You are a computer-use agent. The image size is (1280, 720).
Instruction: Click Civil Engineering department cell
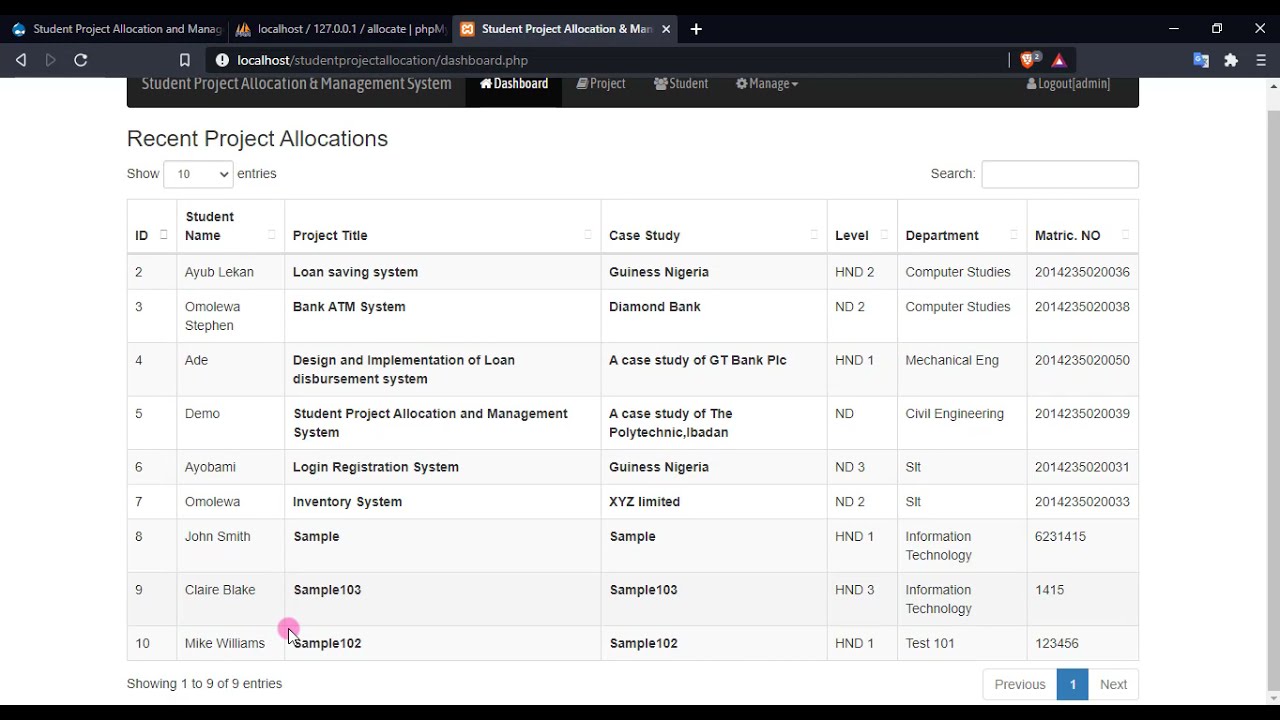954,414
